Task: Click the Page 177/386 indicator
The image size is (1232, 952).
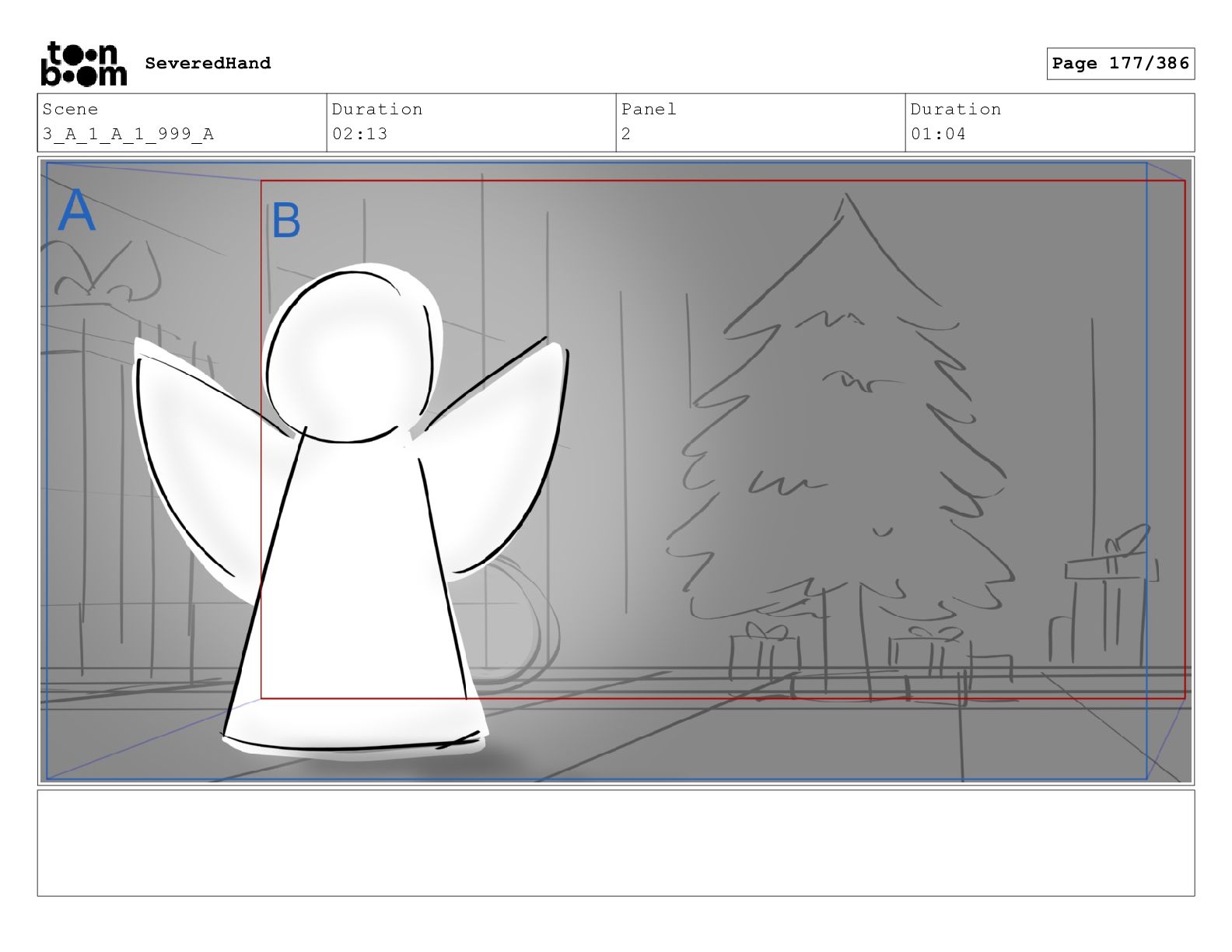Action: 1120,63
